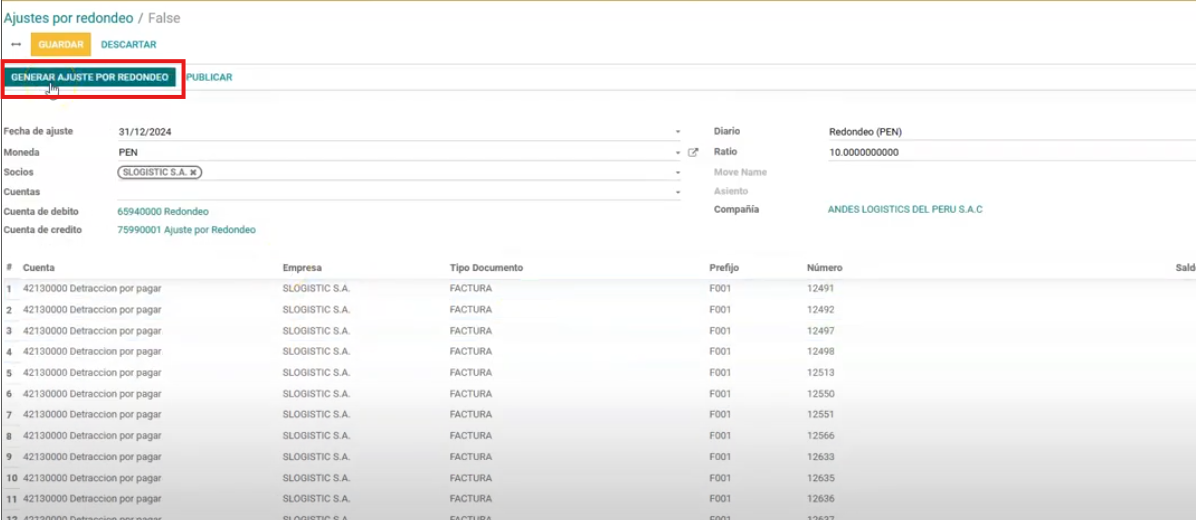Sort table by the Número column header
The height and width of the screenshot is (520, 1196).
point(824,268)
